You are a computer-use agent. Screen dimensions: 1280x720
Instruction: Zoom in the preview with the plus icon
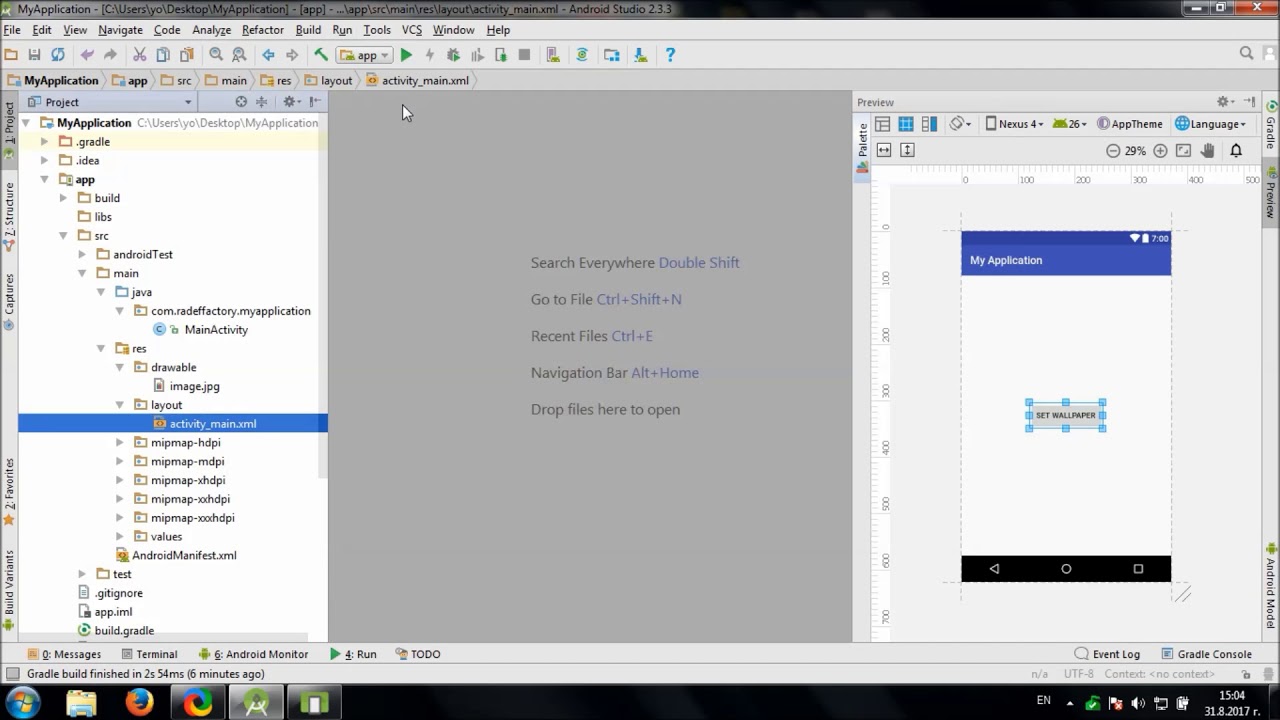pyautogui.click(x=1160, y=151)
